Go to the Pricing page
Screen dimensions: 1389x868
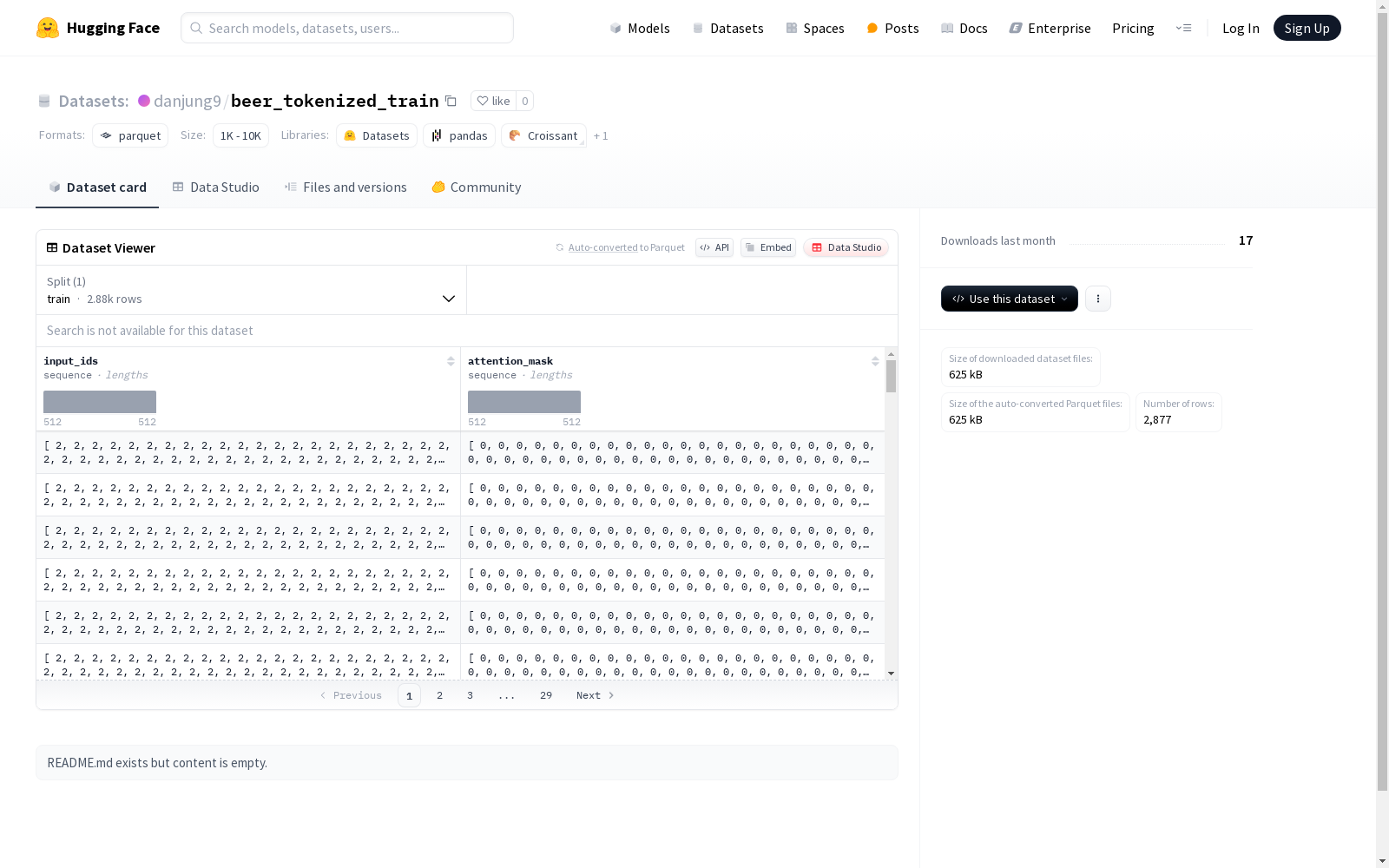pyautogui.click(x=1133, y=28)
